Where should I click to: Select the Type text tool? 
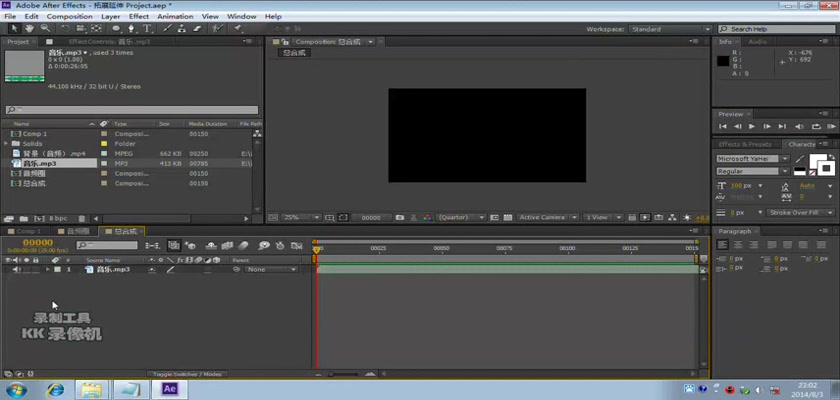[x=147, y=28]
